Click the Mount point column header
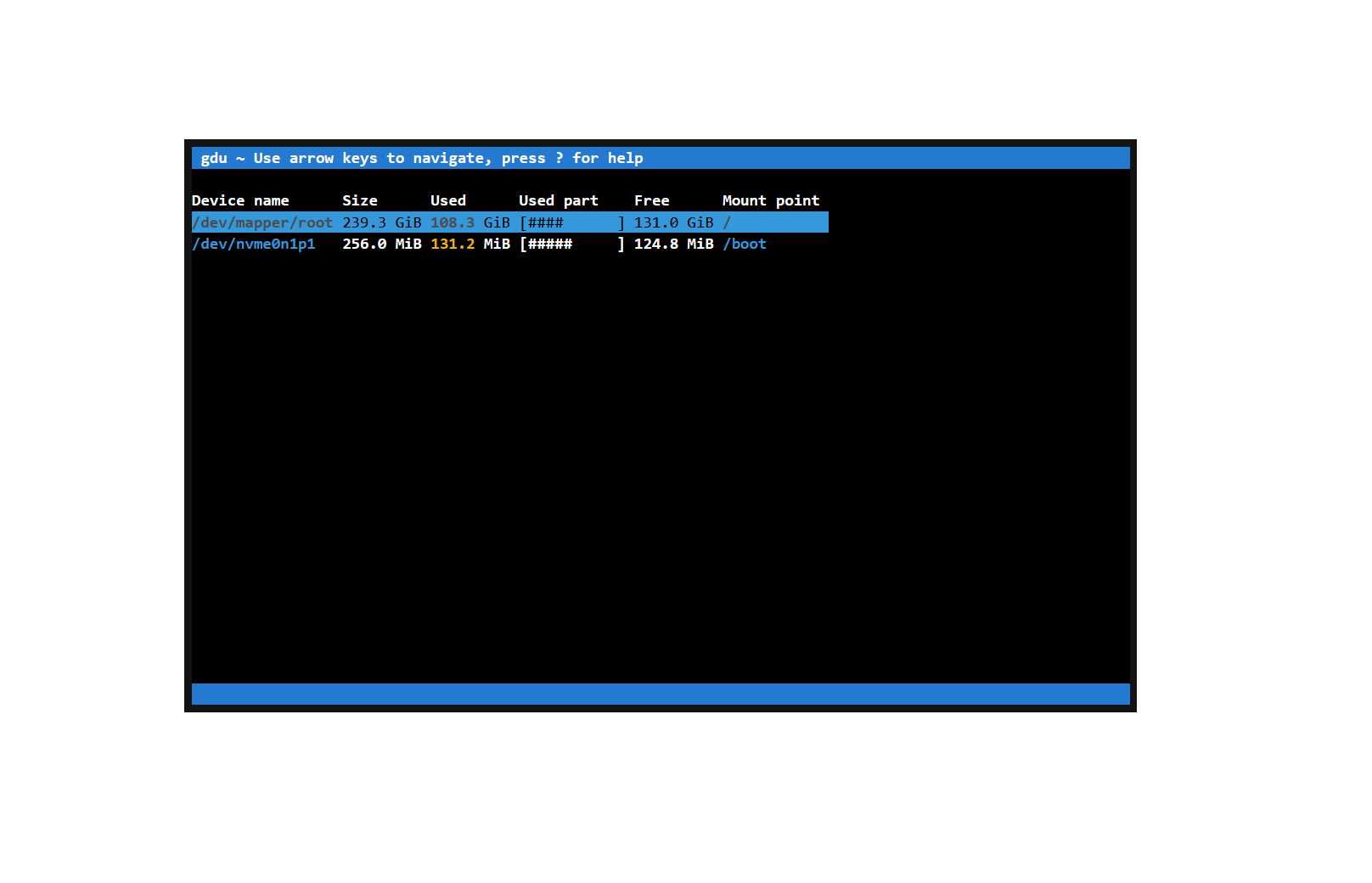The image size is (1372, 883). [770, 200]
